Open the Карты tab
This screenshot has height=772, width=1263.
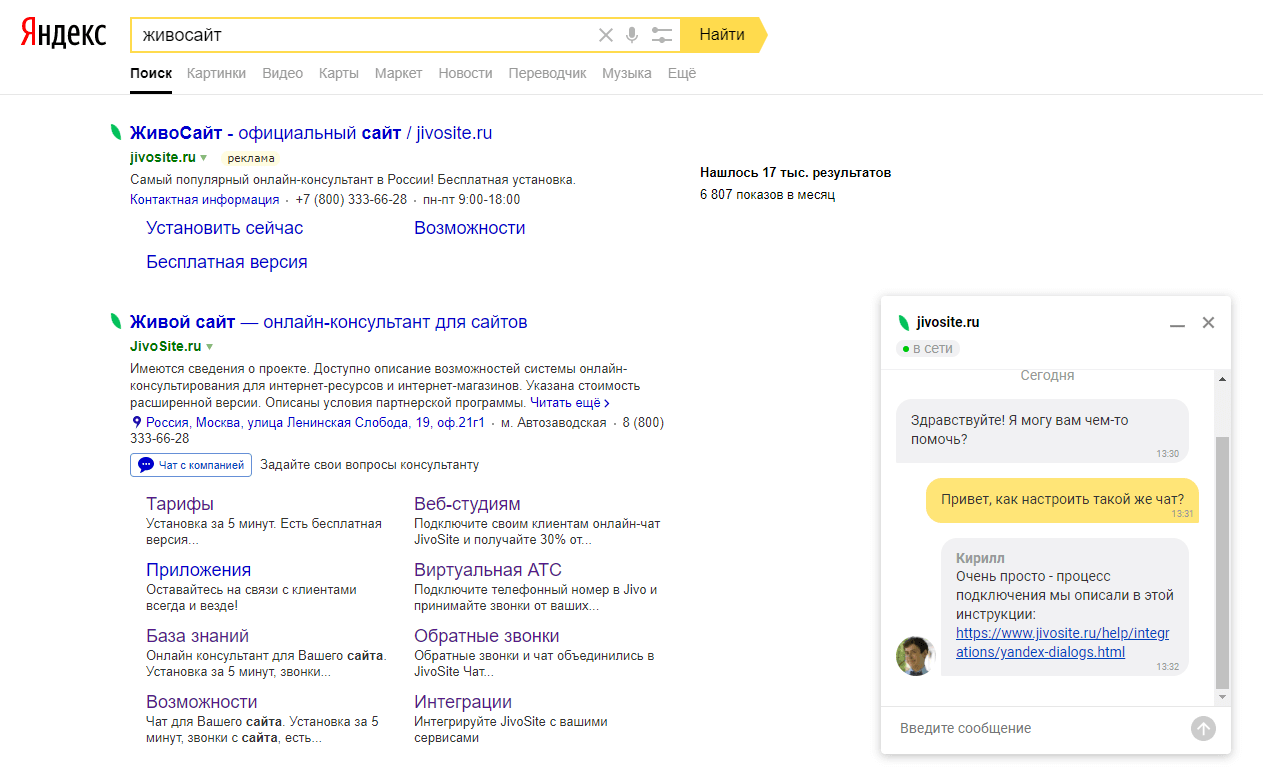[339, 73]
